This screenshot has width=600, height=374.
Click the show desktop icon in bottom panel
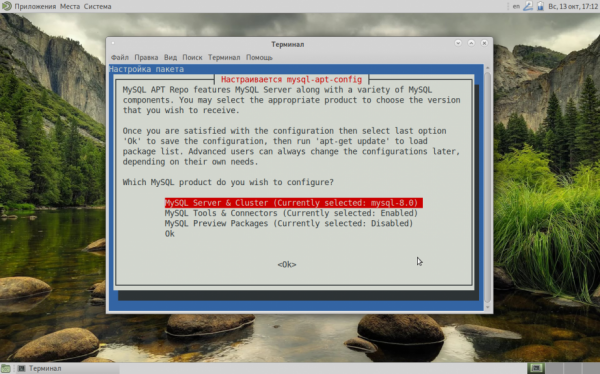(6, 368)
